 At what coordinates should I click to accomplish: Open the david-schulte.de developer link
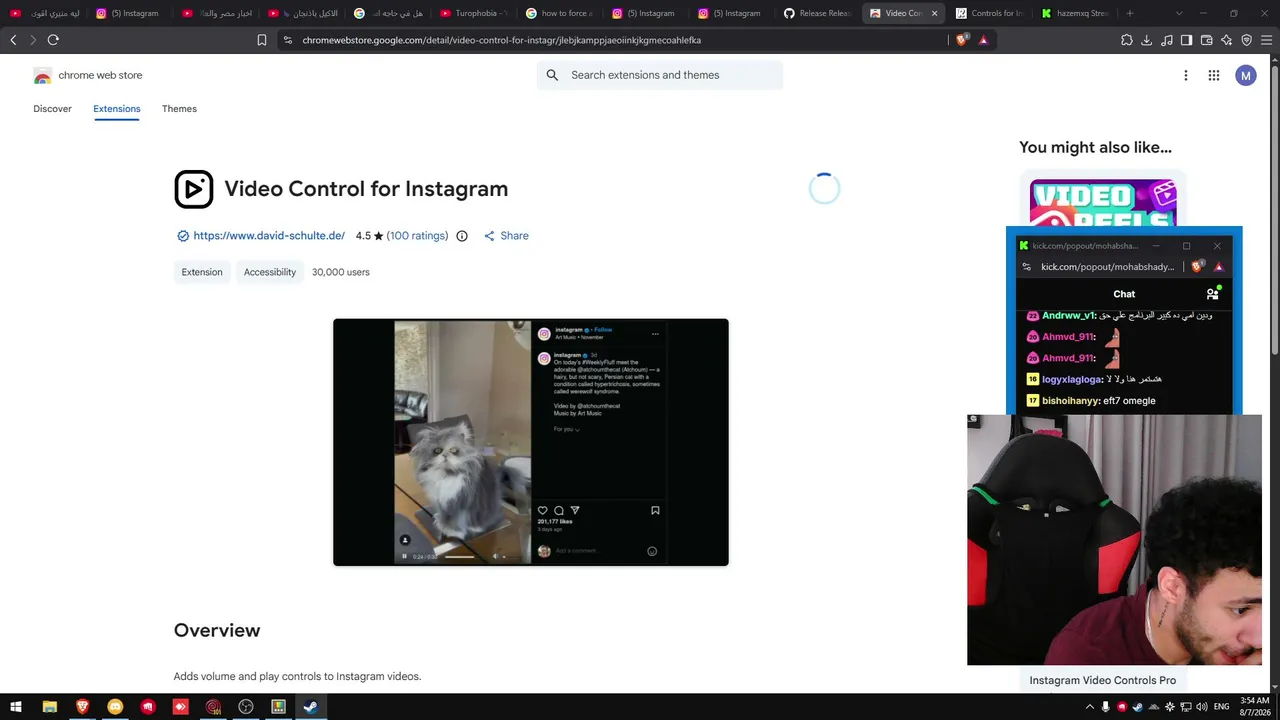click(x=269, y=236)
